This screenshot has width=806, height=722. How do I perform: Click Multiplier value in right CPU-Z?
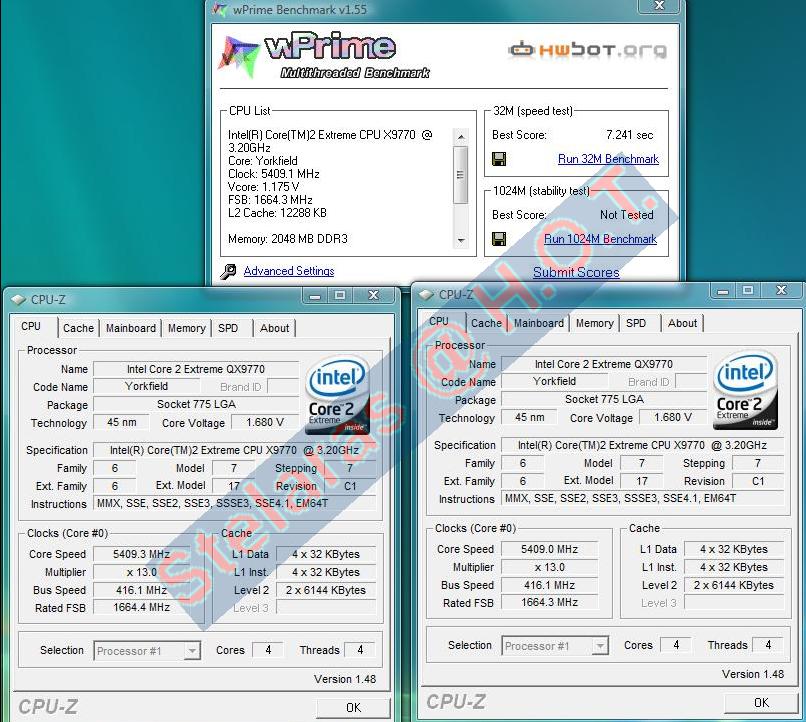(549, 567)
